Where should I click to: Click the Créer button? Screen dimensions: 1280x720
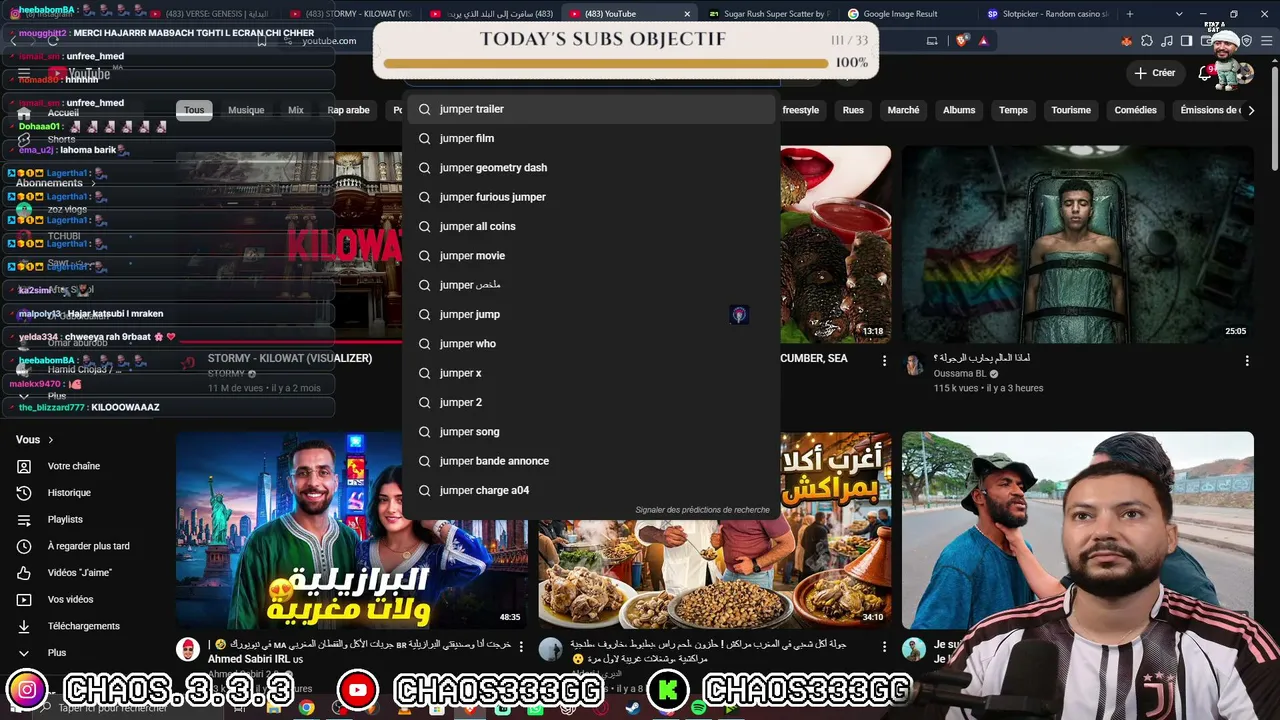1154,73
